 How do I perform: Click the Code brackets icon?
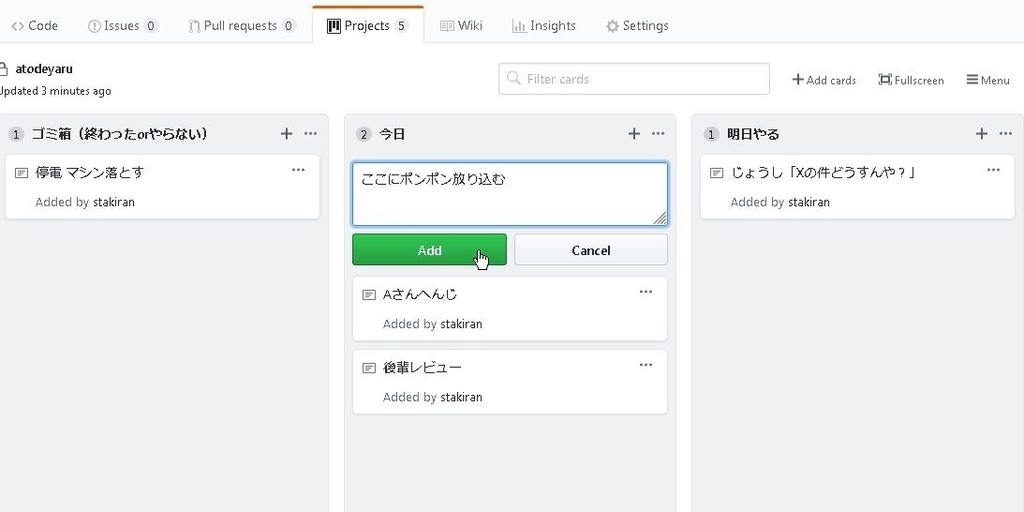click(18, 26)
